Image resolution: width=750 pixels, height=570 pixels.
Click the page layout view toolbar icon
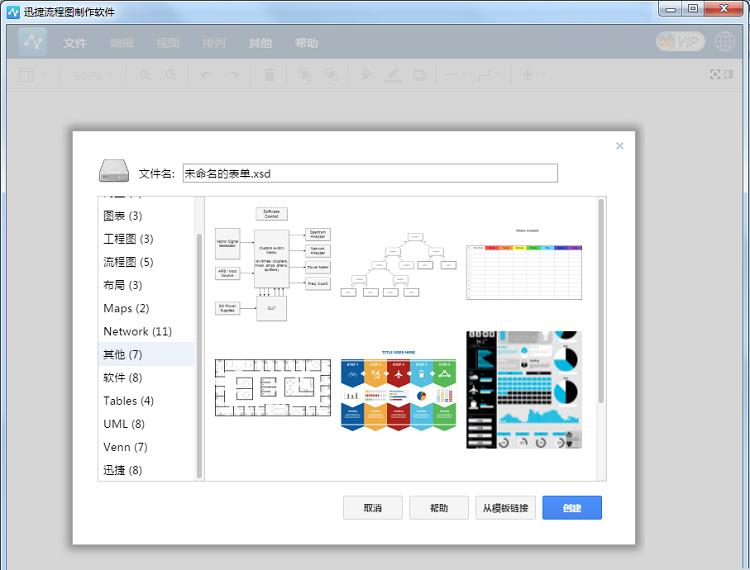pos(27,75)
